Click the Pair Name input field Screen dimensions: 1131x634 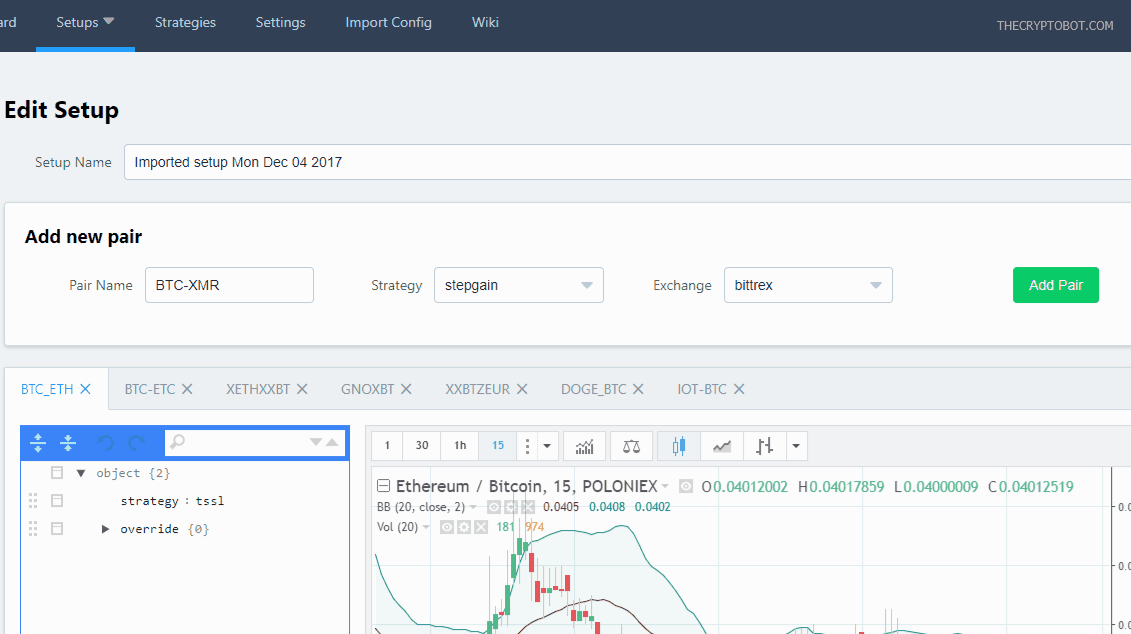tap(229, 285)
